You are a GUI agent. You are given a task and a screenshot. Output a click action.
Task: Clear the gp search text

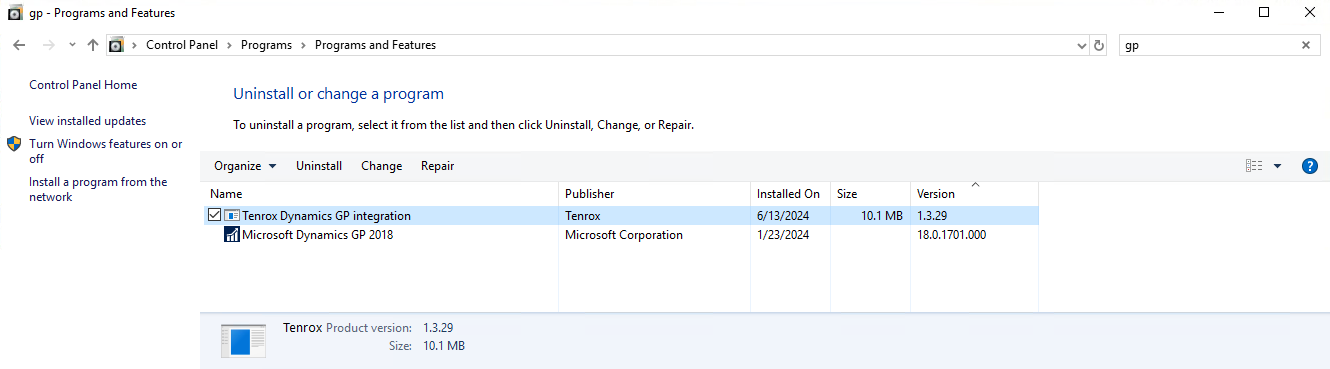point(1305,45)
